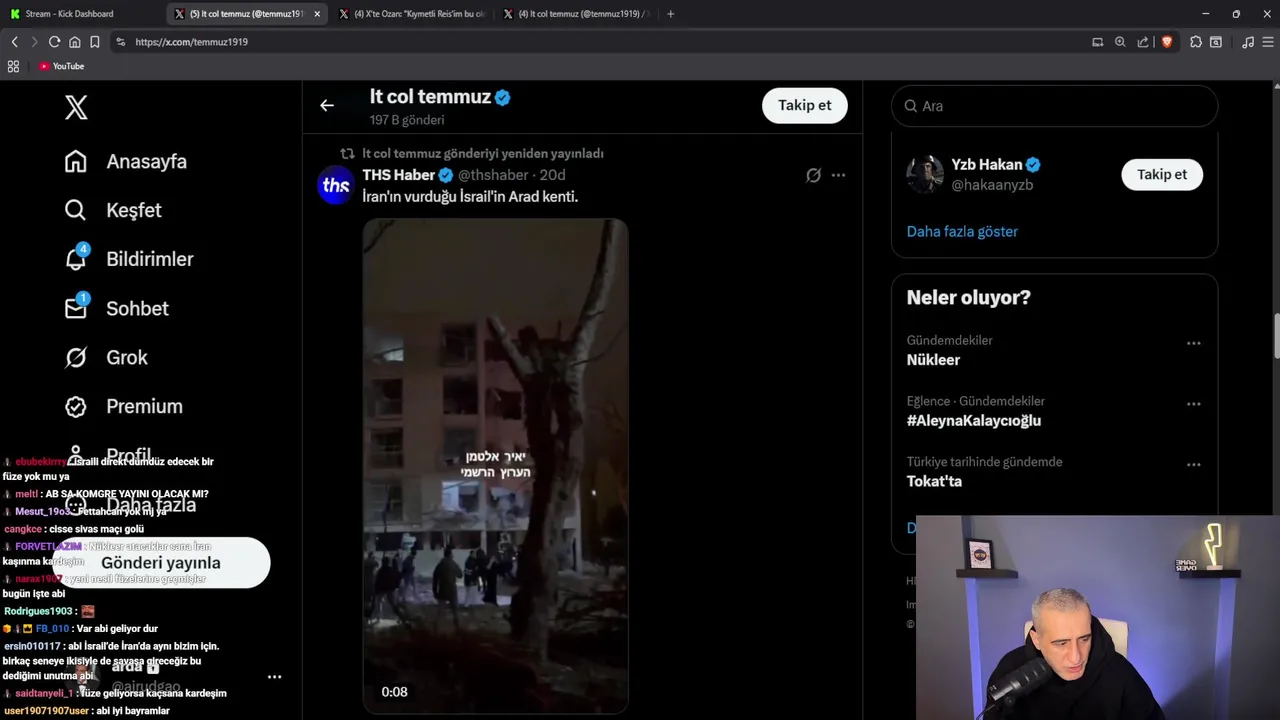Go back with profile header arrow
The height and width of the screenshot is (720, 1280).
[327, 105]
